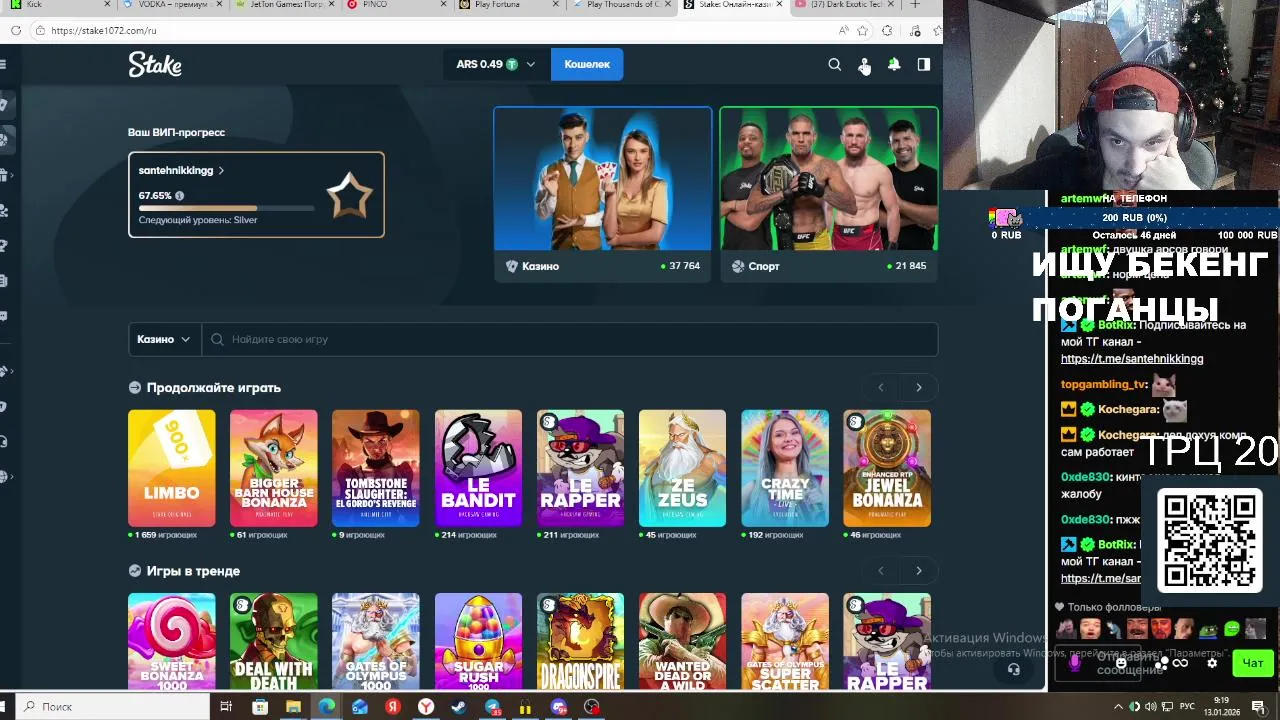The width and height of the screenshot is (1280, 720).
Task: Select the Pepe frog emote in chat
Action: coord(1208,631)
